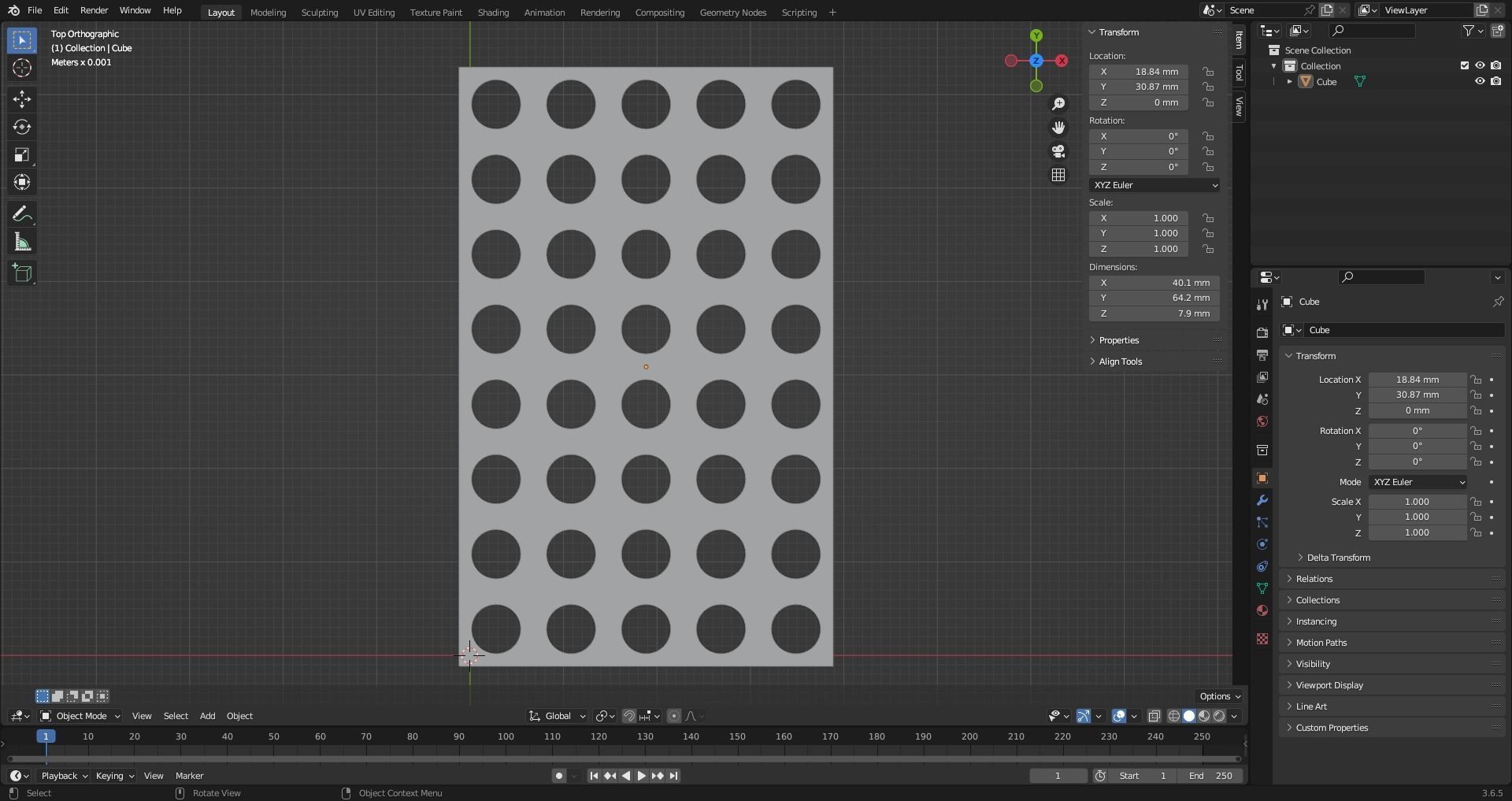Expand the Viewport Display panel
Image resolution: width=1512 pixels, height=801 pixels.
[1329, 685]
